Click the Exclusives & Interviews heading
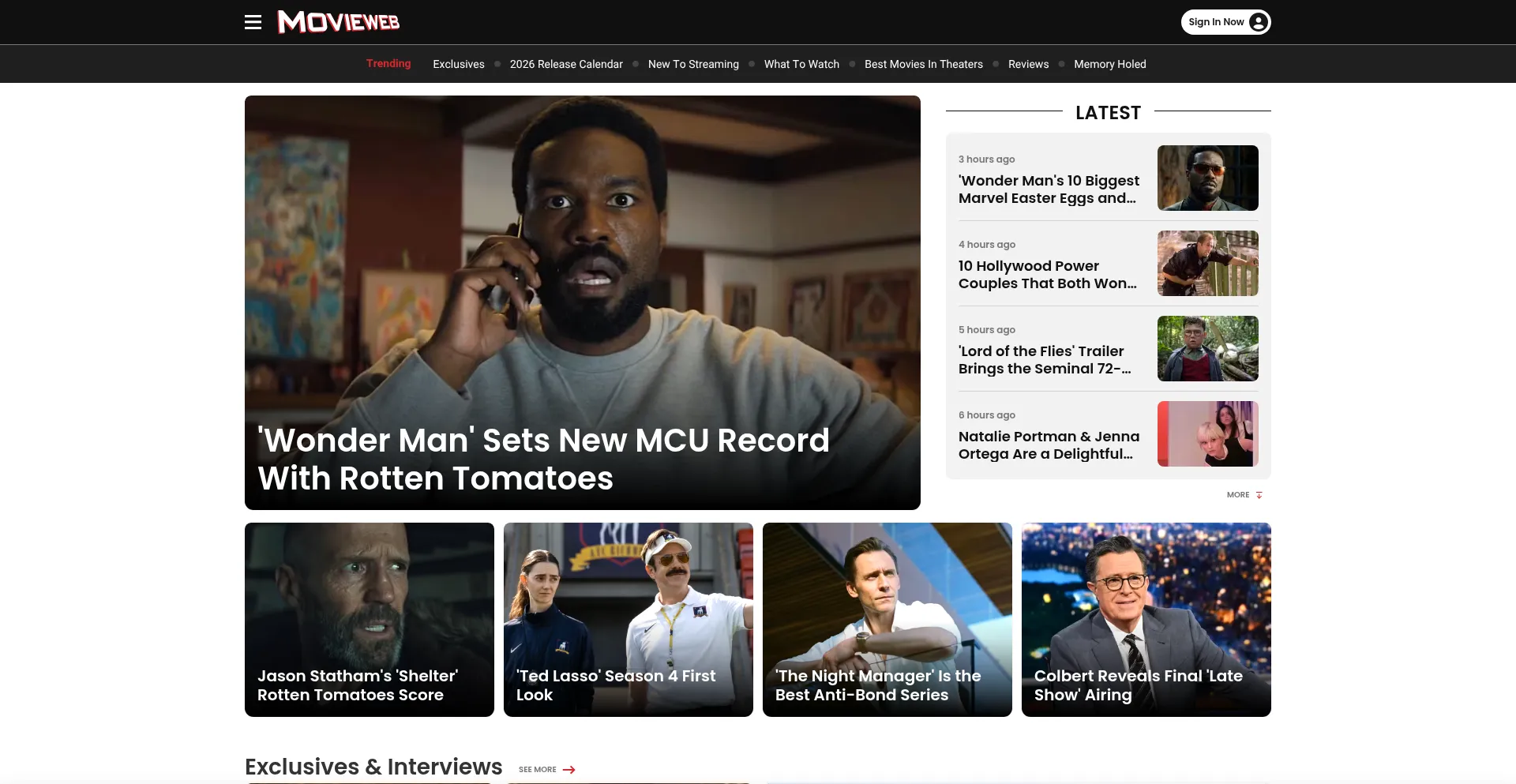 [x=373, y=767]
